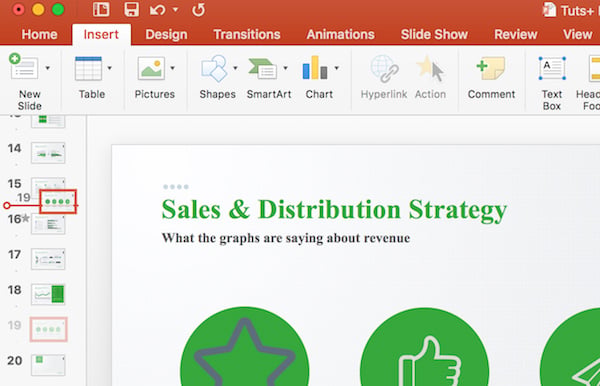600x386 pixels.
Task: Click the Undo arrow icon
Action: 157,10
